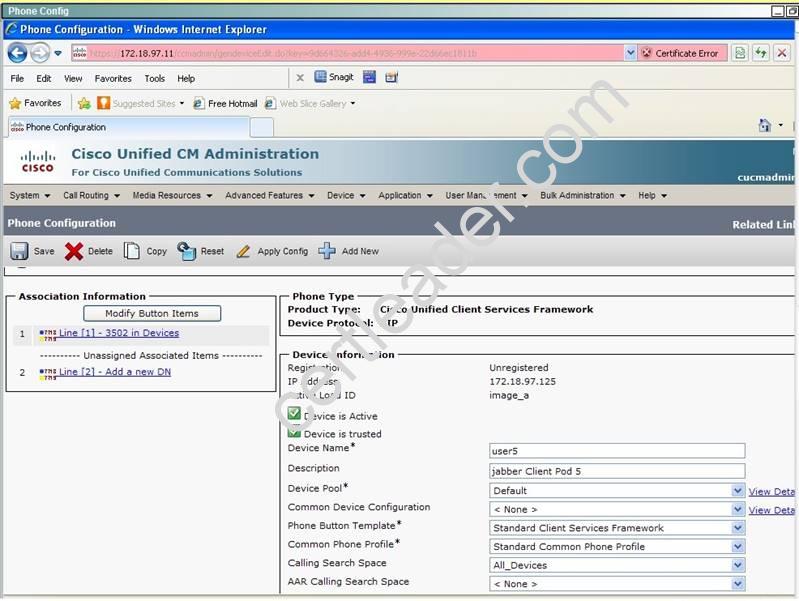
Task: Open the Free Hotmail favorite link
Action: point(225,103)
